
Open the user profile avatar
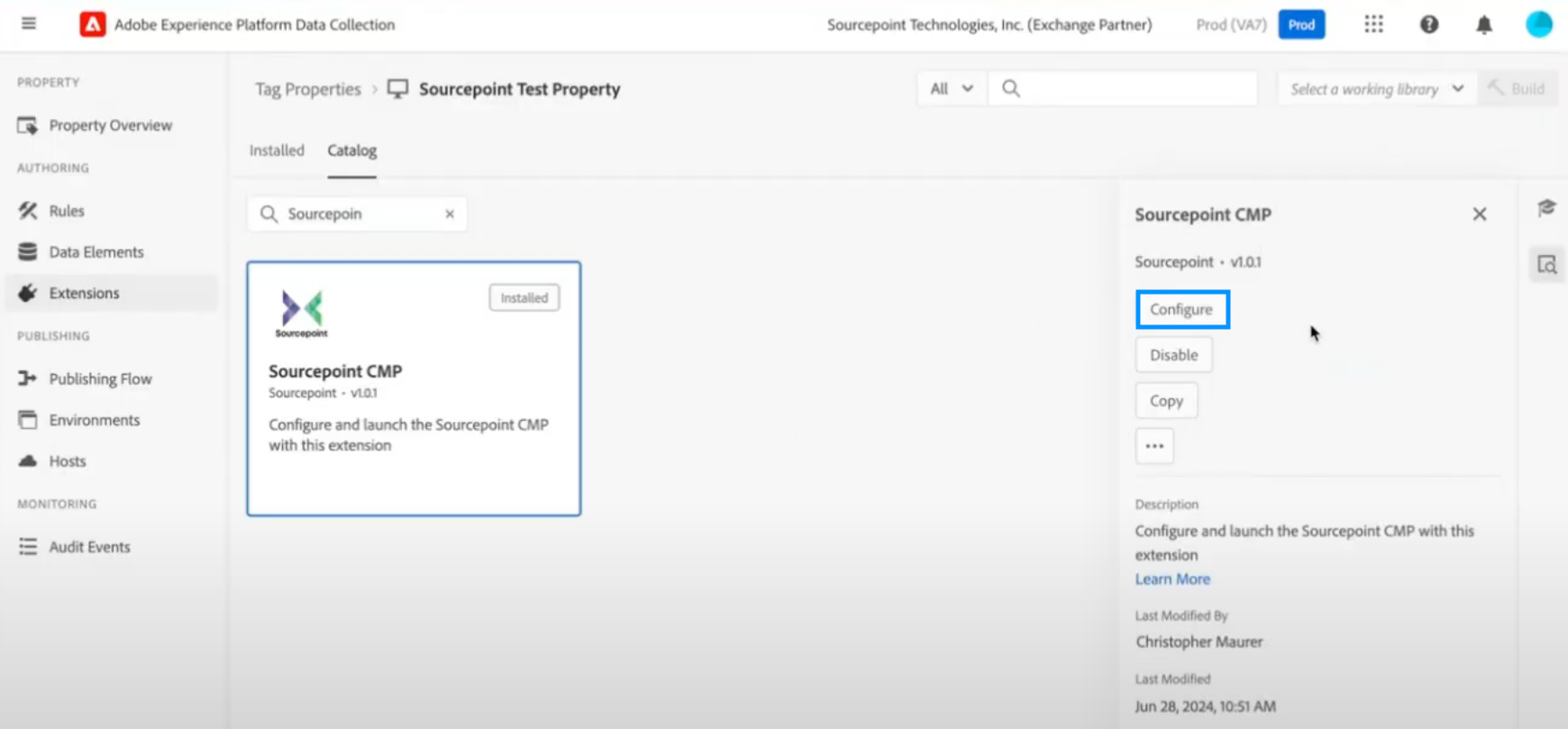point(1539,24)
